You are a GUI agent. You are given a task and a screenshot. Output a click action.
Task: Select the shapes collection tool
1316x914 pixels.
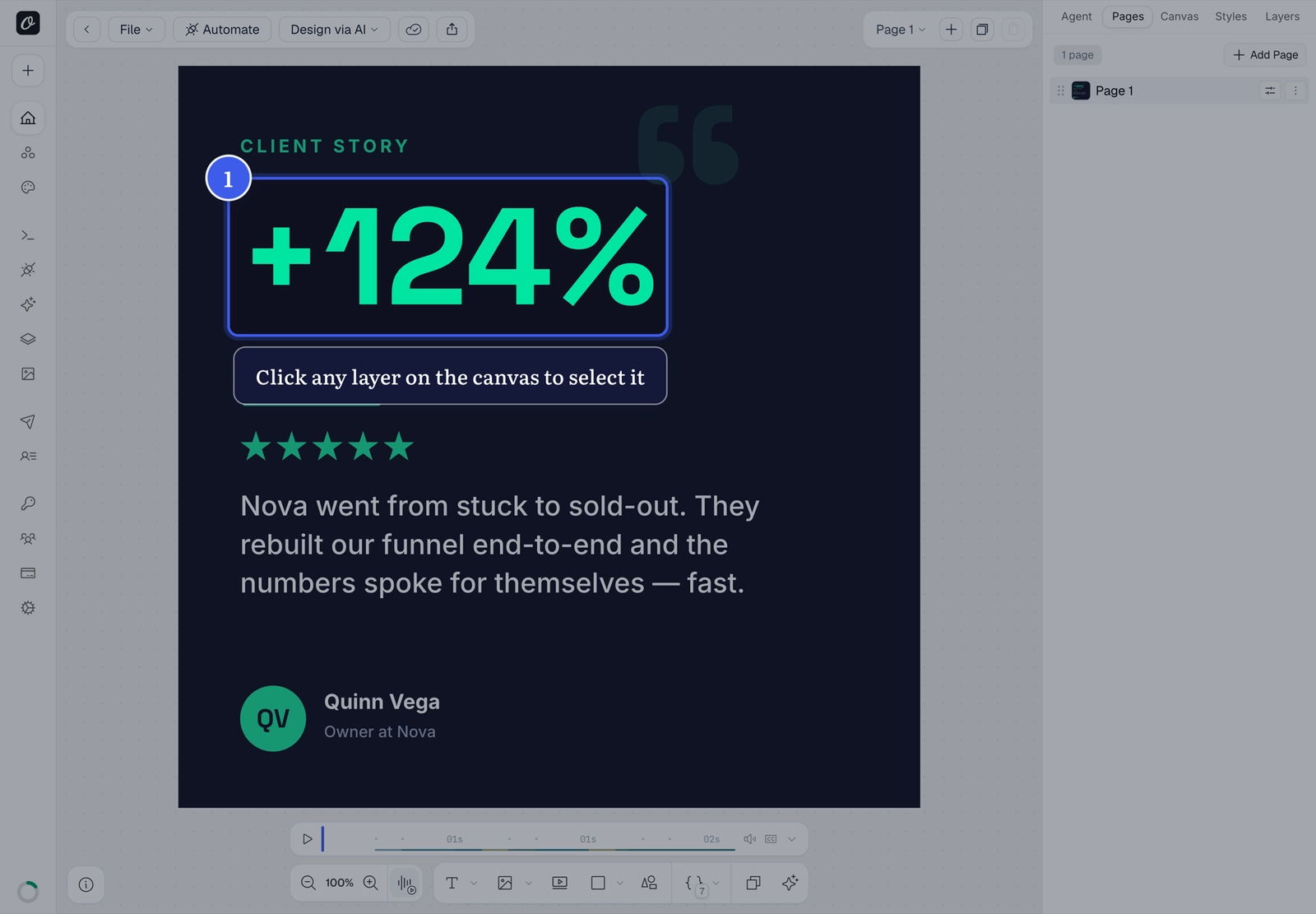pyautogui.click(x=649, y=883)
